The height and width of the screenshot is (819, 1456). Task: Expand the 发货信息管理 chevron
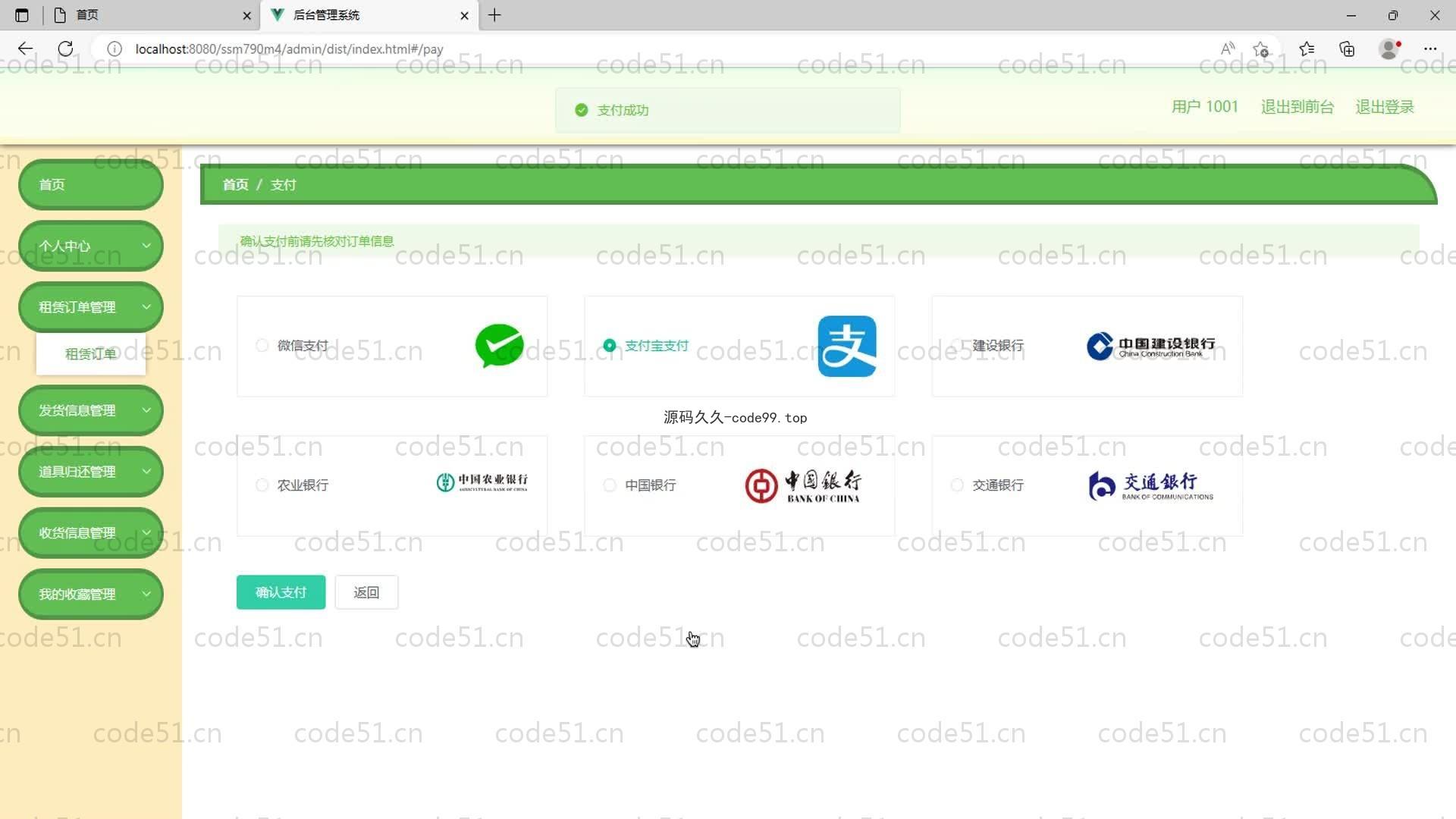(x=146, y=410)
